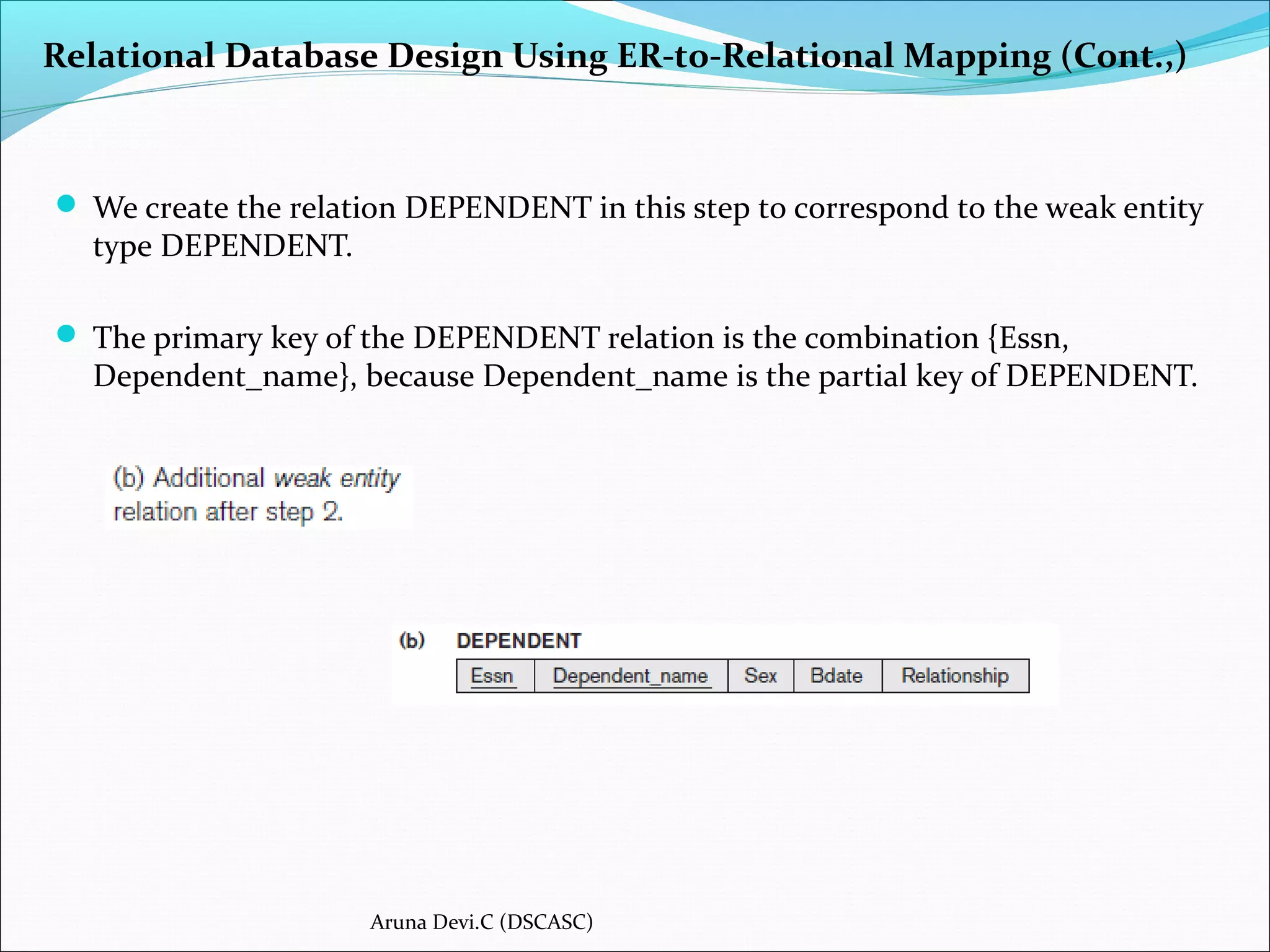Click the 'DEPENDENT' table heading
Screen dimensions: 1270x952
(518, 640)
